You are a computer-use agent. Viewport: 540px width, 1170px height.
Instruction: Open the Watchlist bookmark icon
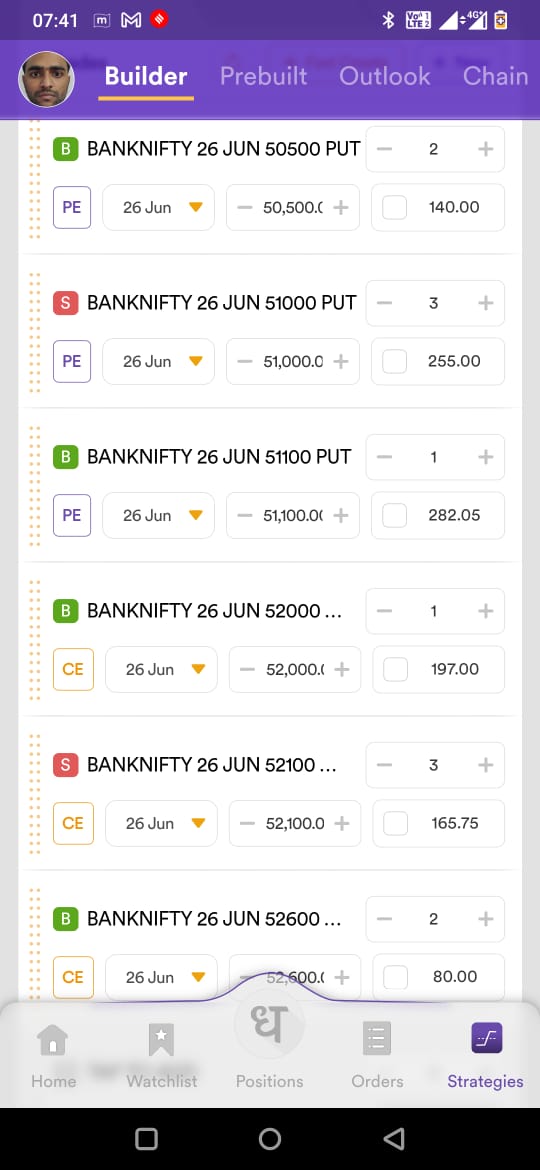pos(161,1040)
